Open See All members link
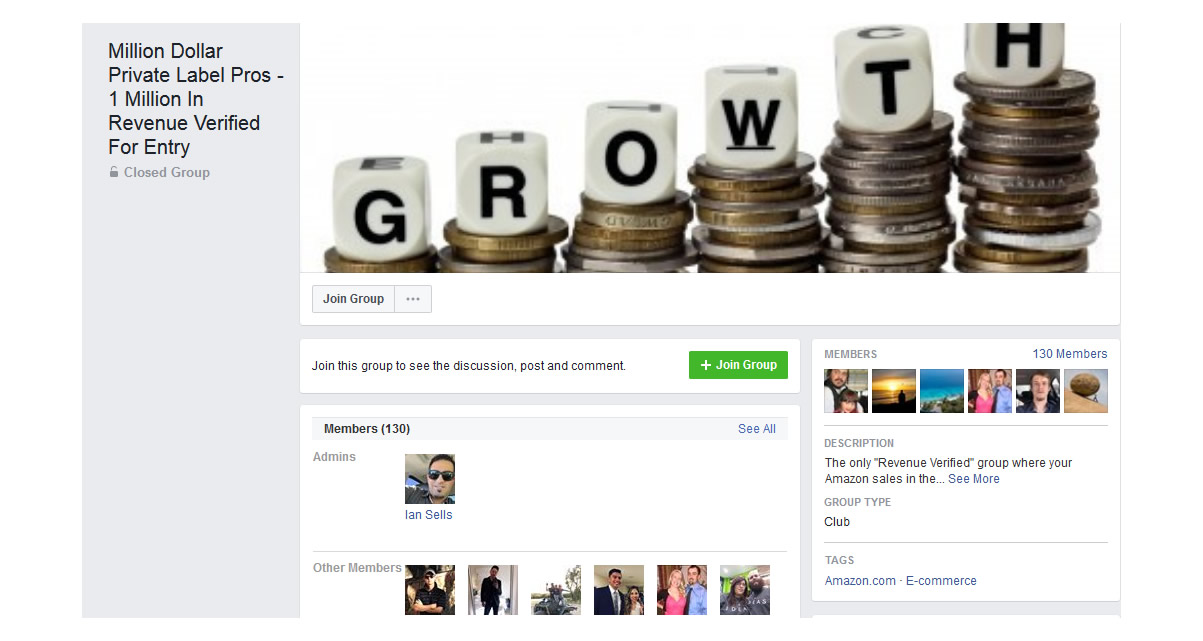The image size is (1203, 641). [757, 429]
